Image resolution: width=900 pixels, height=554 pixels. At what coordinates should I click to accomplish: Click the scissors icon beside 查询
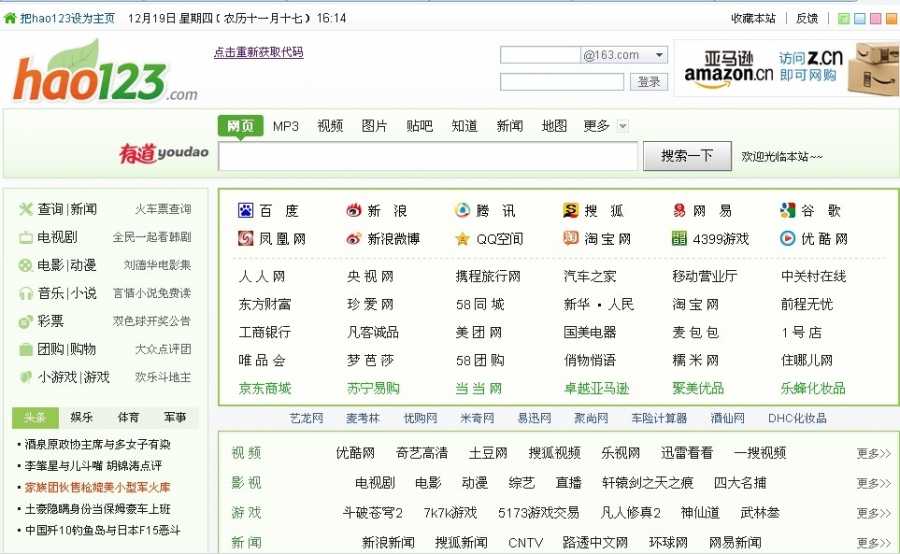25,209
